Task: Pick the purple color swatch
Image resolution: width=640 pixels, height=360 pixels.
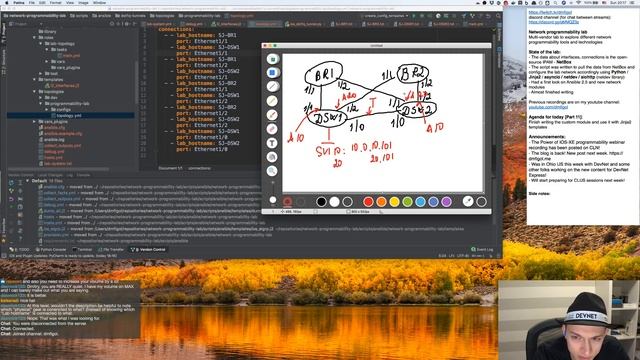Action: pyautogui.click(x=447, y=201)
